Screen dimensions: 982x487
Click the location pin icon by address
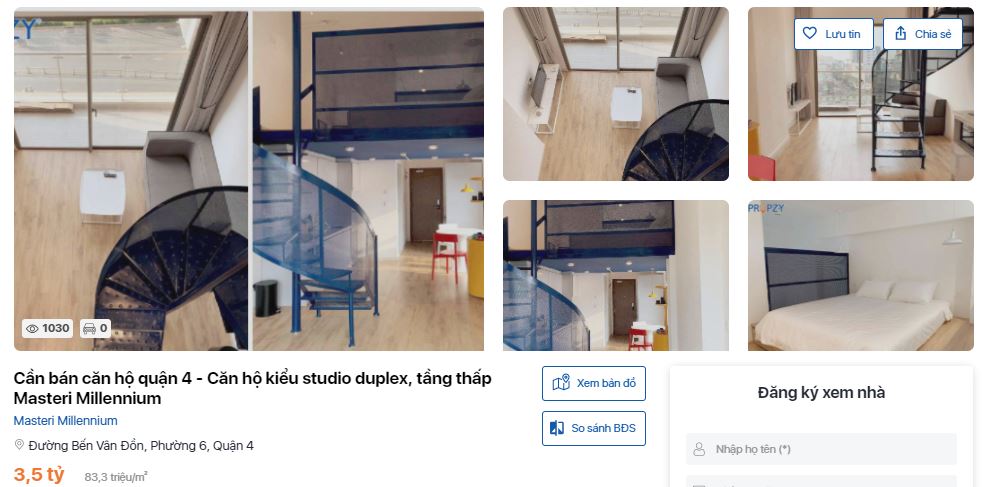19,445
